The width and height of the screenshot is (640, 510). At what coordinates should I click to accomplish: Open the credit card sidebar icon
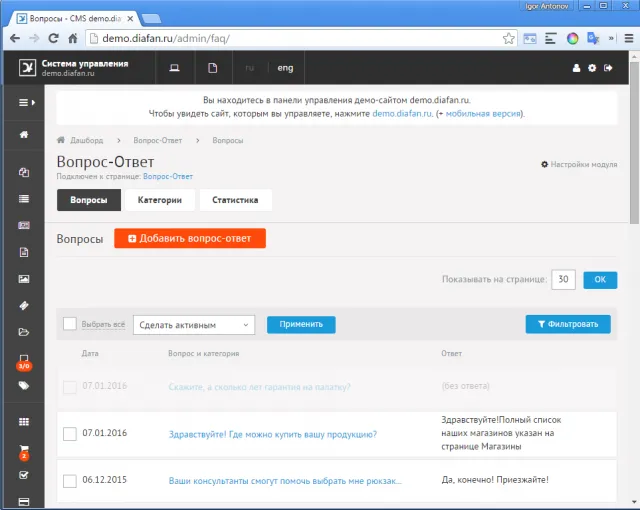pyautogui.click(x=24, y=502)
